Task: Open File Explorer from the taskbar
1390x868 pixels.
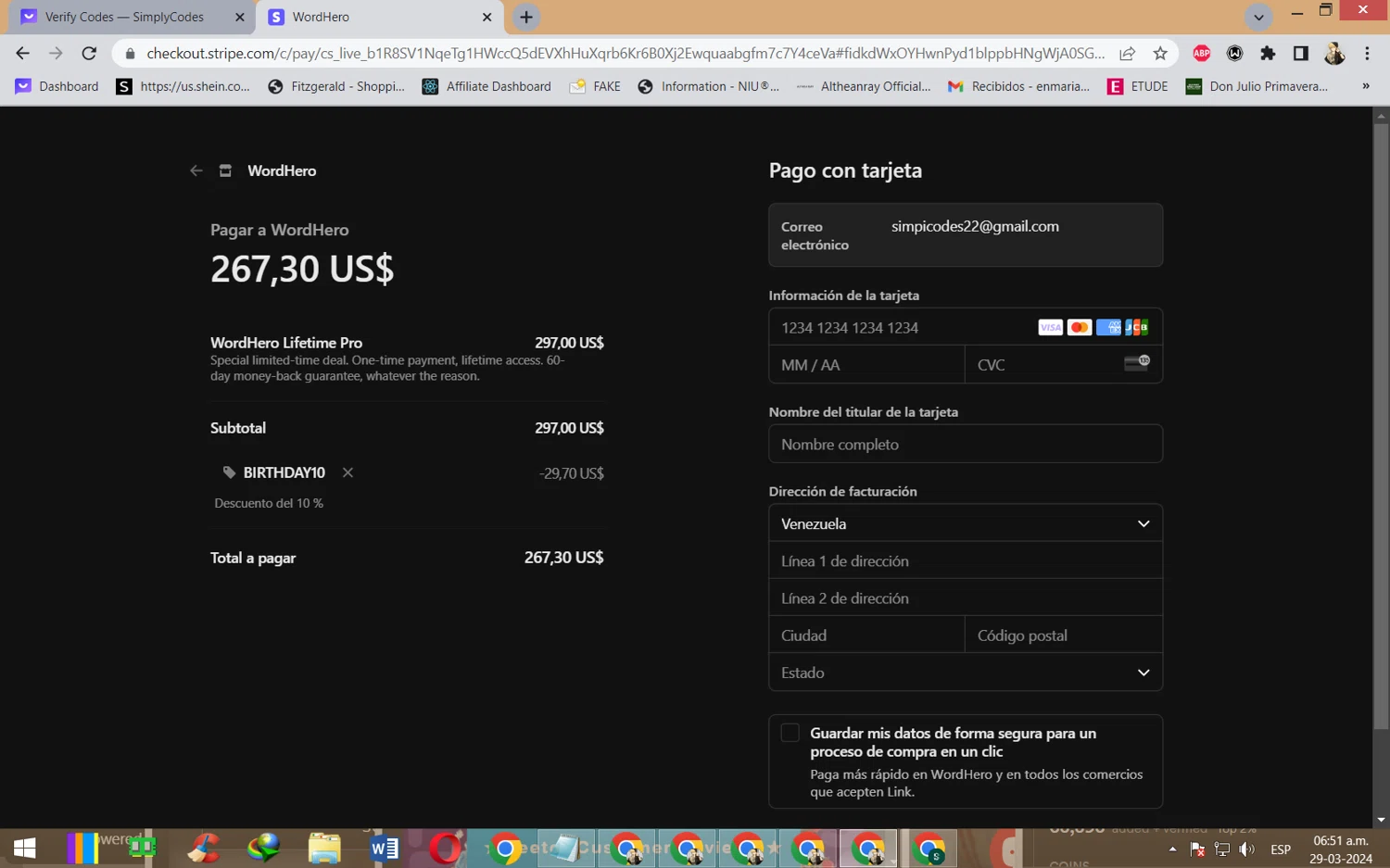Action: (x=324, y=848)
